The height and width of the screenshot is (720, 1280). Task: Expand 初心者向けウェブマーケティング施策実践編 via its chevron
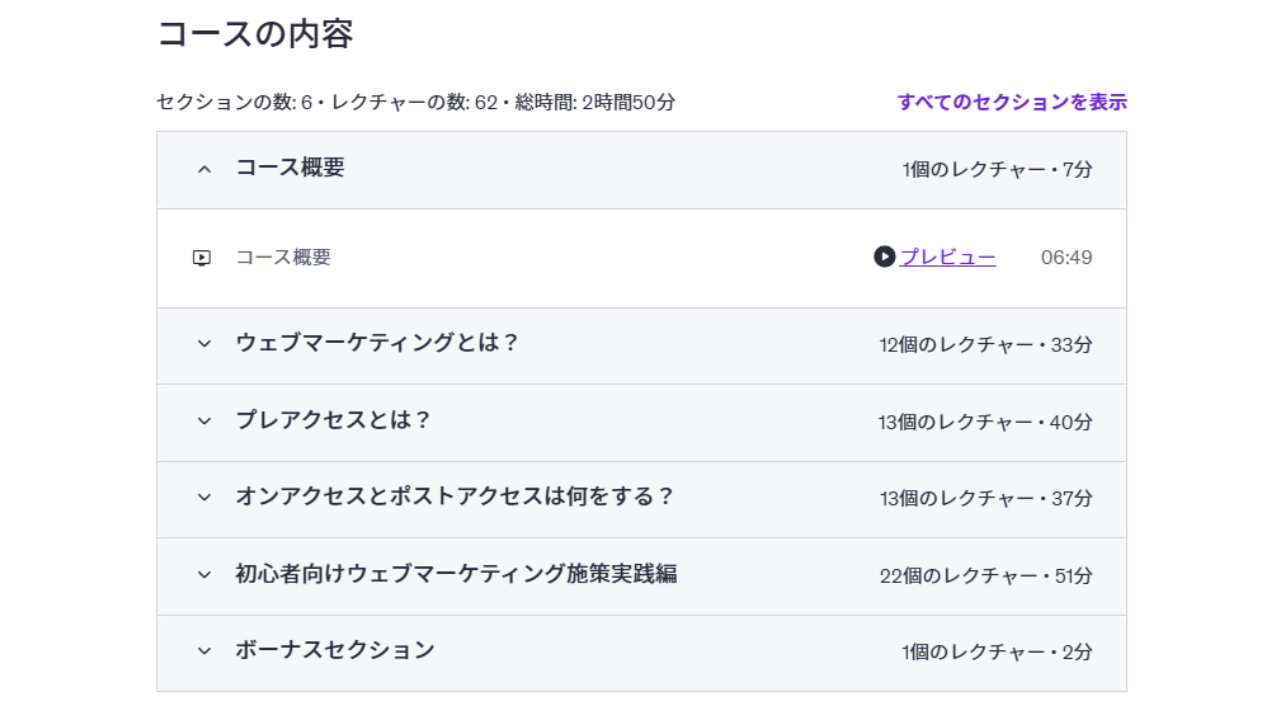coord(205,574)
